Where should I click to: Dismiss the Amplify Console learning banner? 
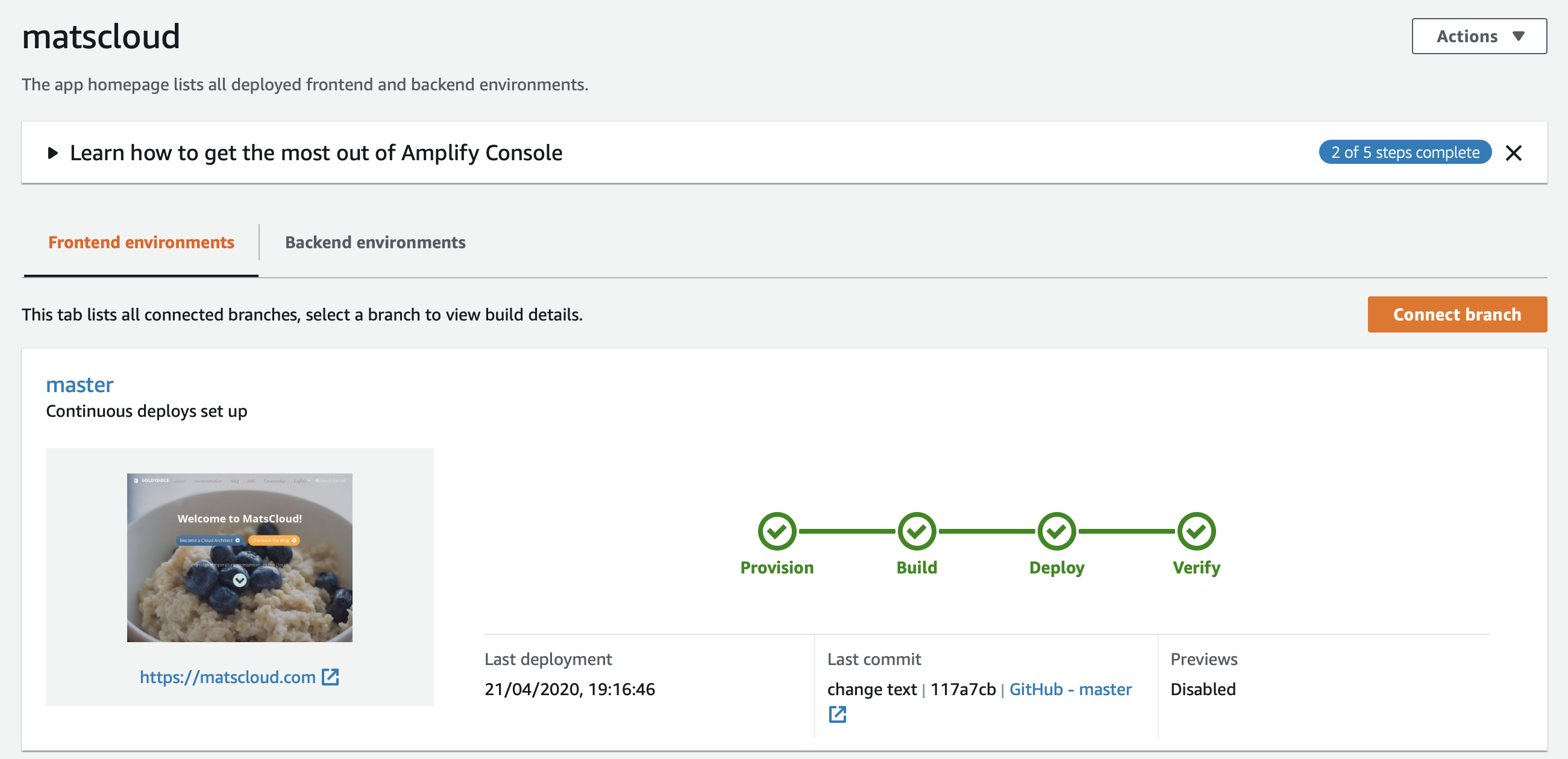pos(1513,153)
